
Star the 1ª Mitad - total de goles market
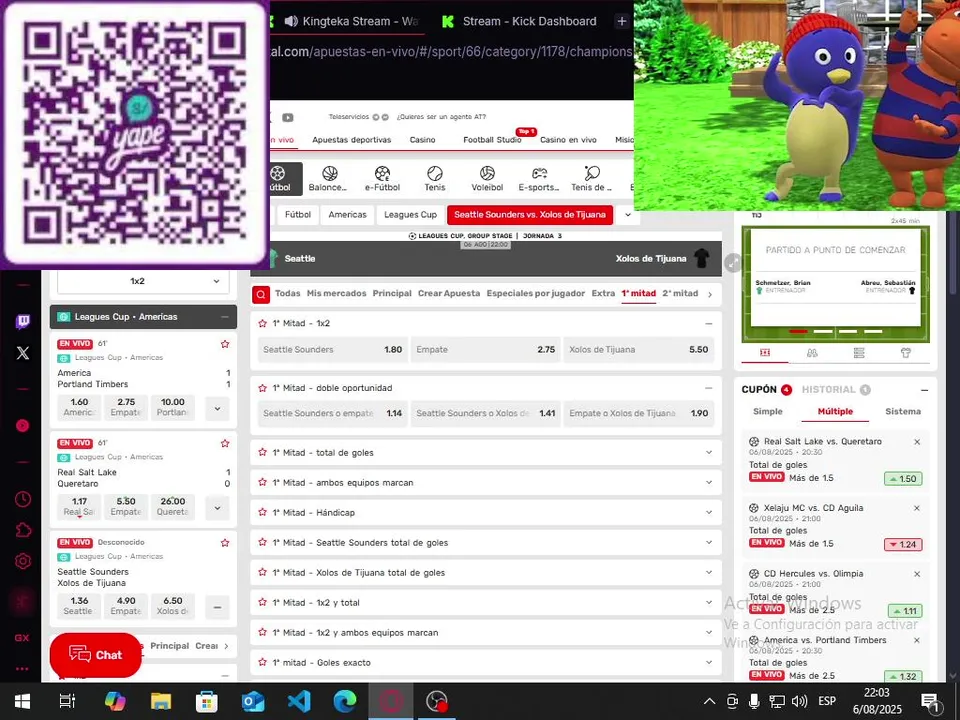pos(263,452)
